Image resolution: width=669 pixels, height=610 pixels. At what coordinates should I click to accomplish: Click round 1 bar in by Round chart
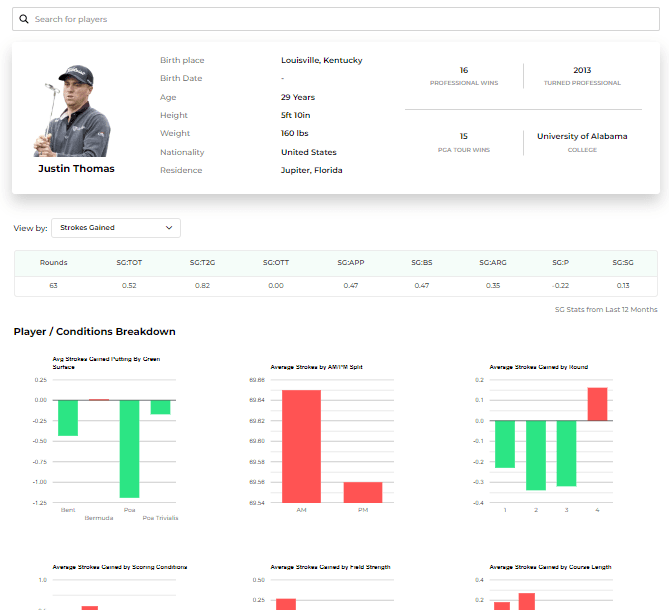(505, 444)
